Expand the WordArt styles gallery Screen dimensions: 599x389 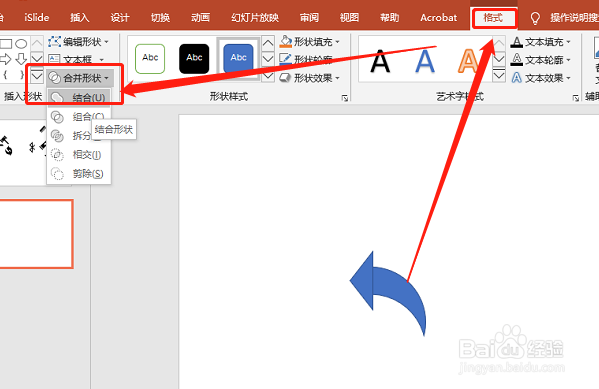point(499,75)
